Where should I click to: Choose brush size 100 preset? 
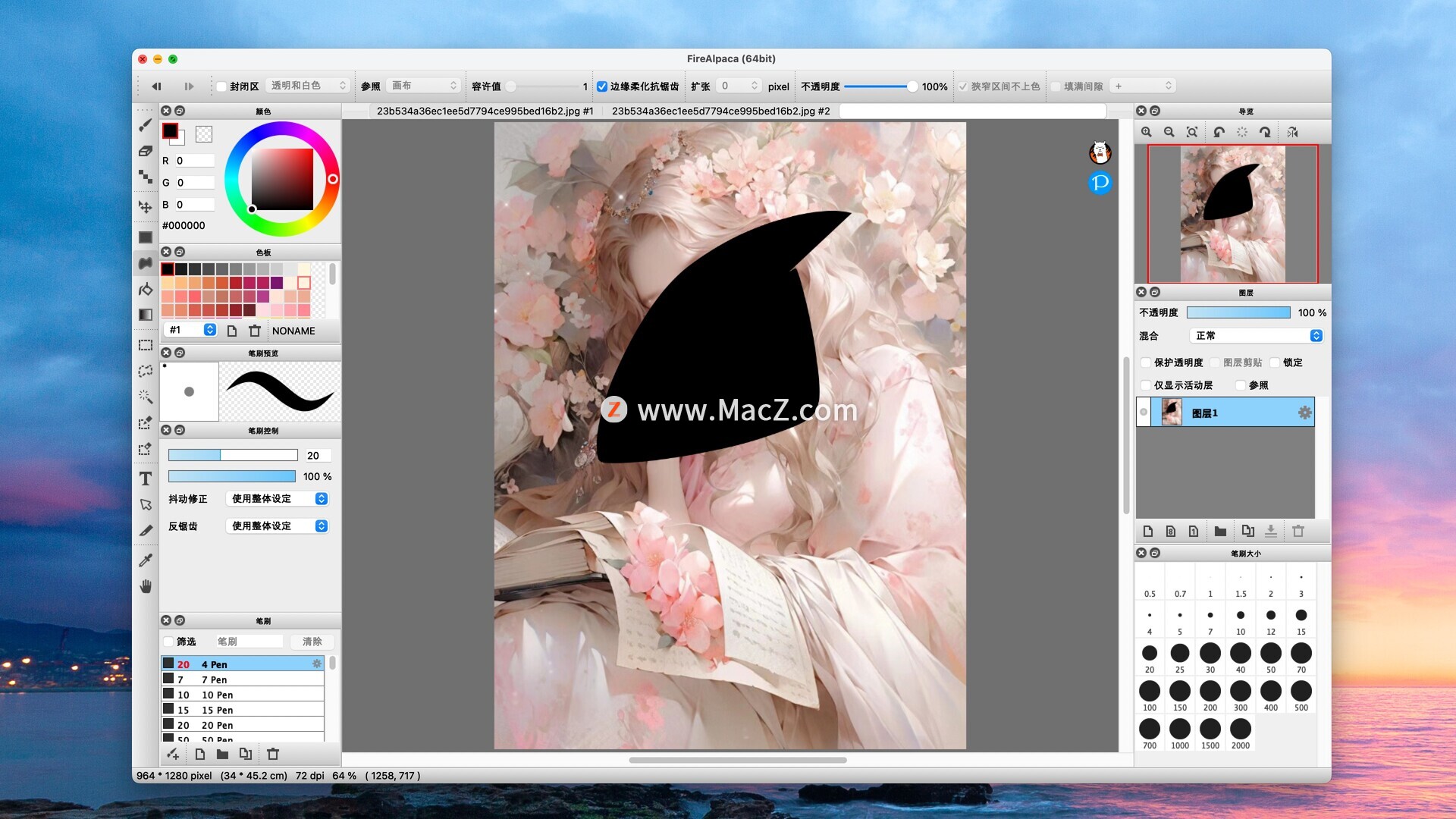pyautogui.click(x=1150, y=695)
